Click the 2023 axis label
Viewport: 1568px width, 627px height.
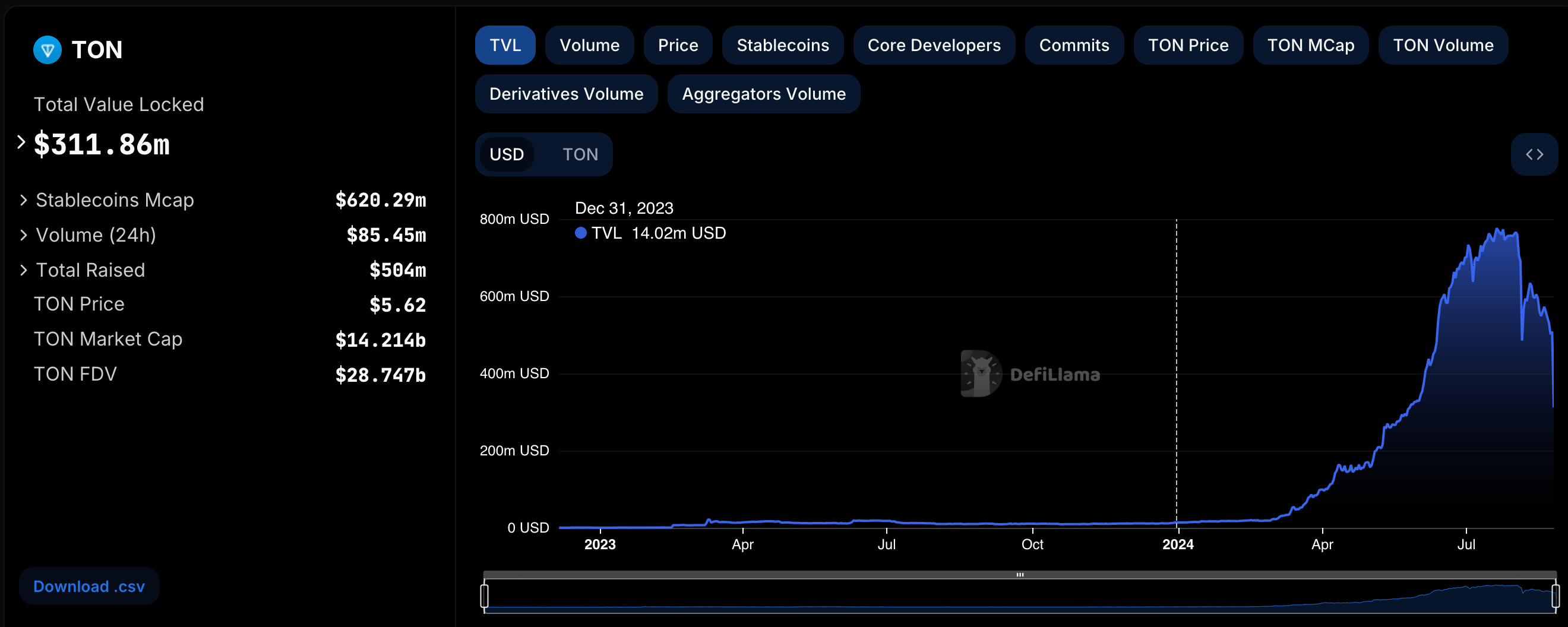[x=599, y=544]
